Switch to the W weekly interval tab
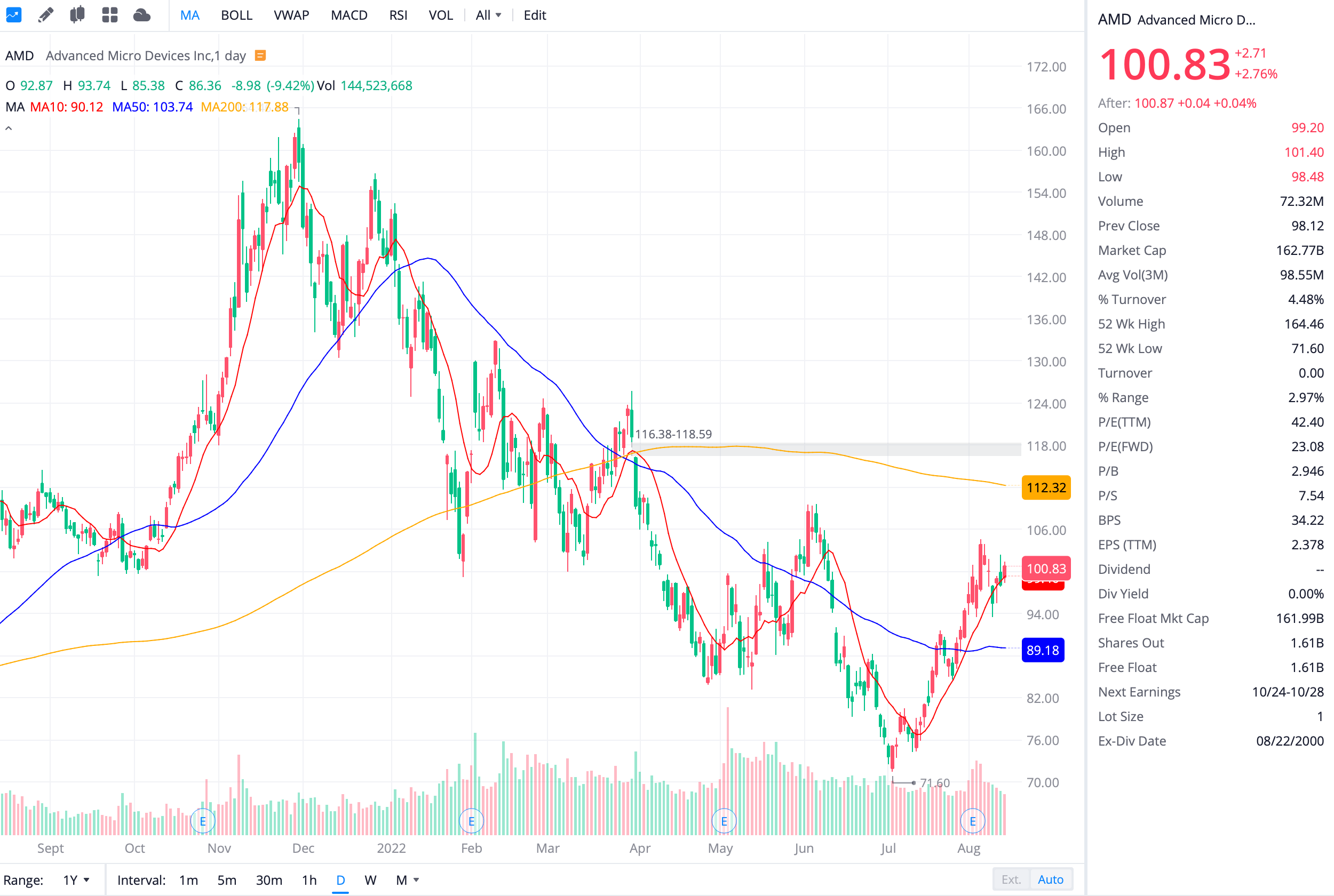 tap(370, 880)
